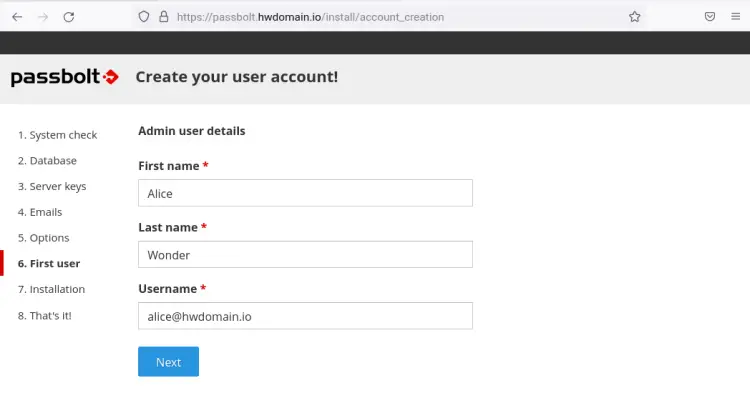Go to the Database step
The image size is (750, 398).
[x=47, y=161]
